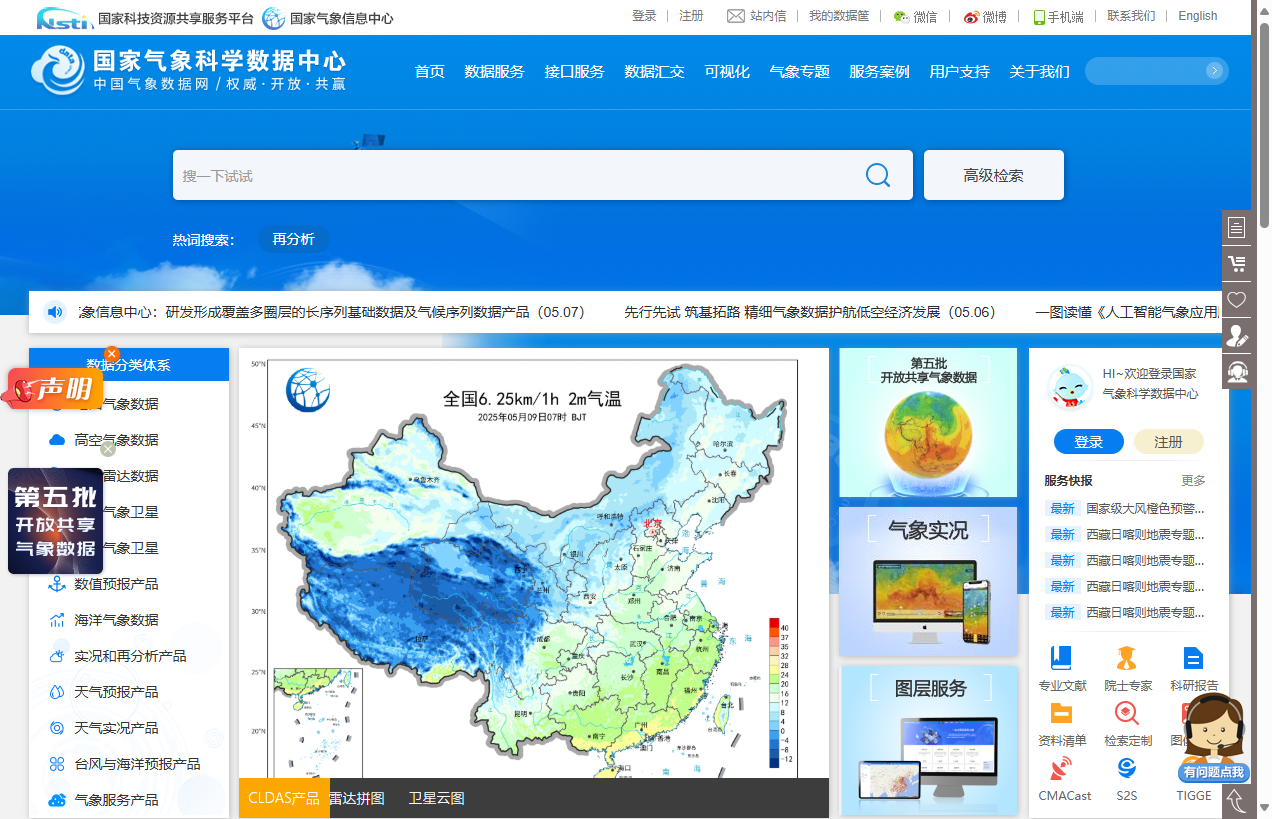Open the TIGGE ensemble data service

click(x=1193, y=780)
